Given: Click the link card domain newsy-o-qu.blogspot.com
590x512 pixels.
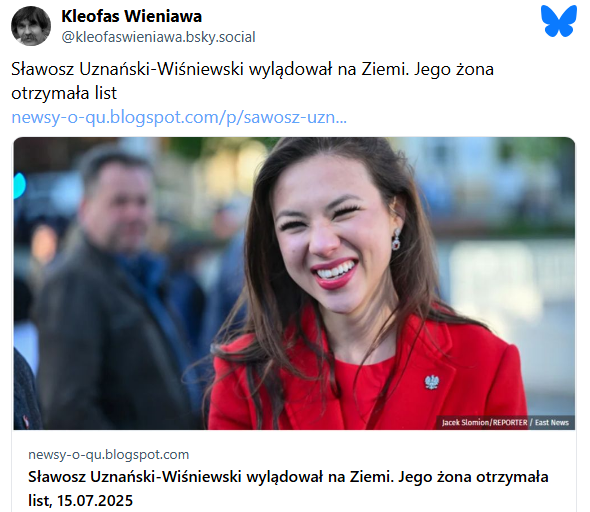Looking at the screenshot, I should (109, 454).
